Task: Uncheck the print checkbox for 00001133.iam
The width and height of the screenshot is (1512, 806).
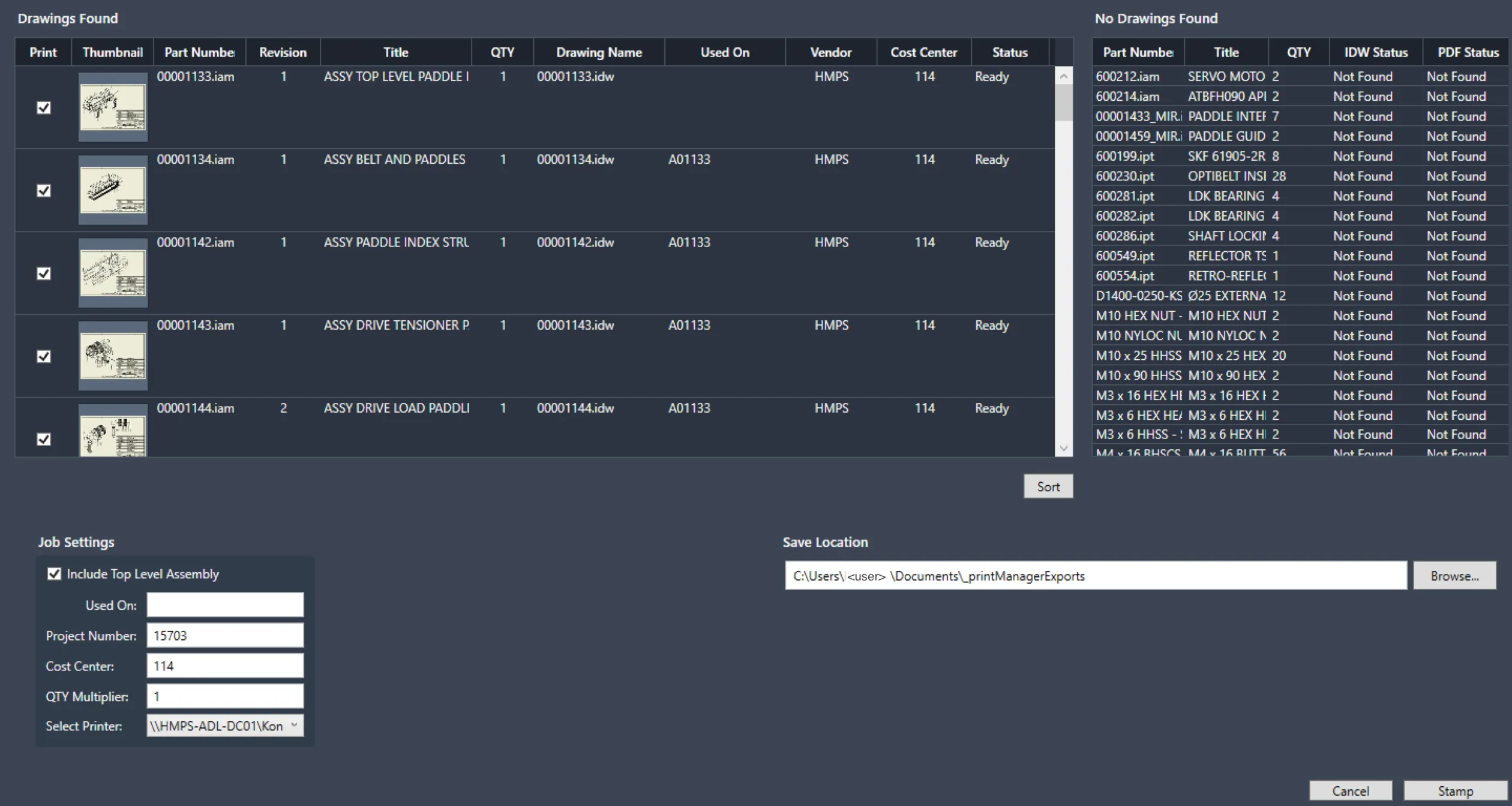Action: point(44,108)
